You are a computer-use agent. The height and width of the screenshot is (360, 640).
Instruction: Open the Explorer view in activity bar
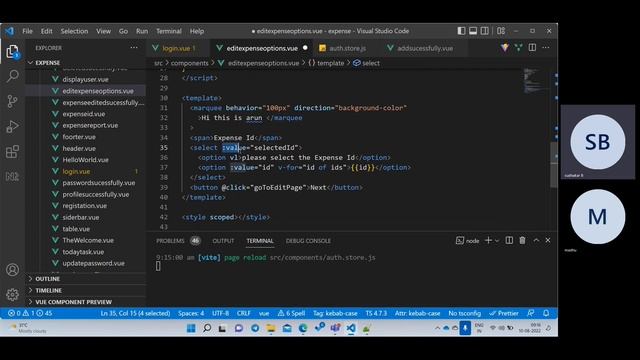[12, 52]
